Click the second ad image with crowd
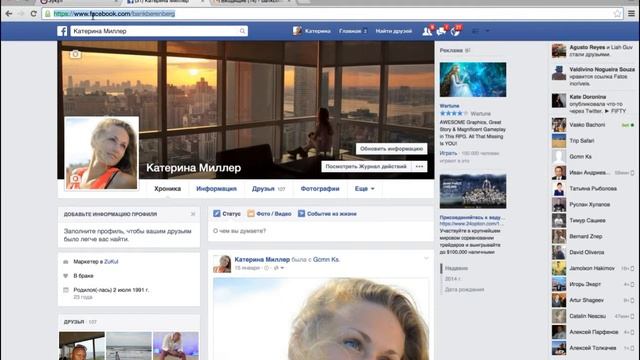The height and width of the screenshot is (360, 640). (473, 191)
